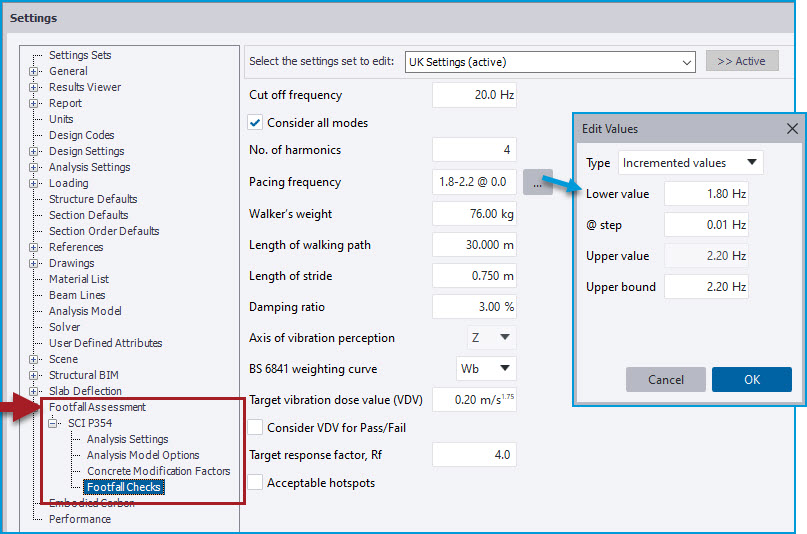Viewport: 807px width, 534px height.
Task: Cancel the Edit Values dialog
Action: click(666, 380)
